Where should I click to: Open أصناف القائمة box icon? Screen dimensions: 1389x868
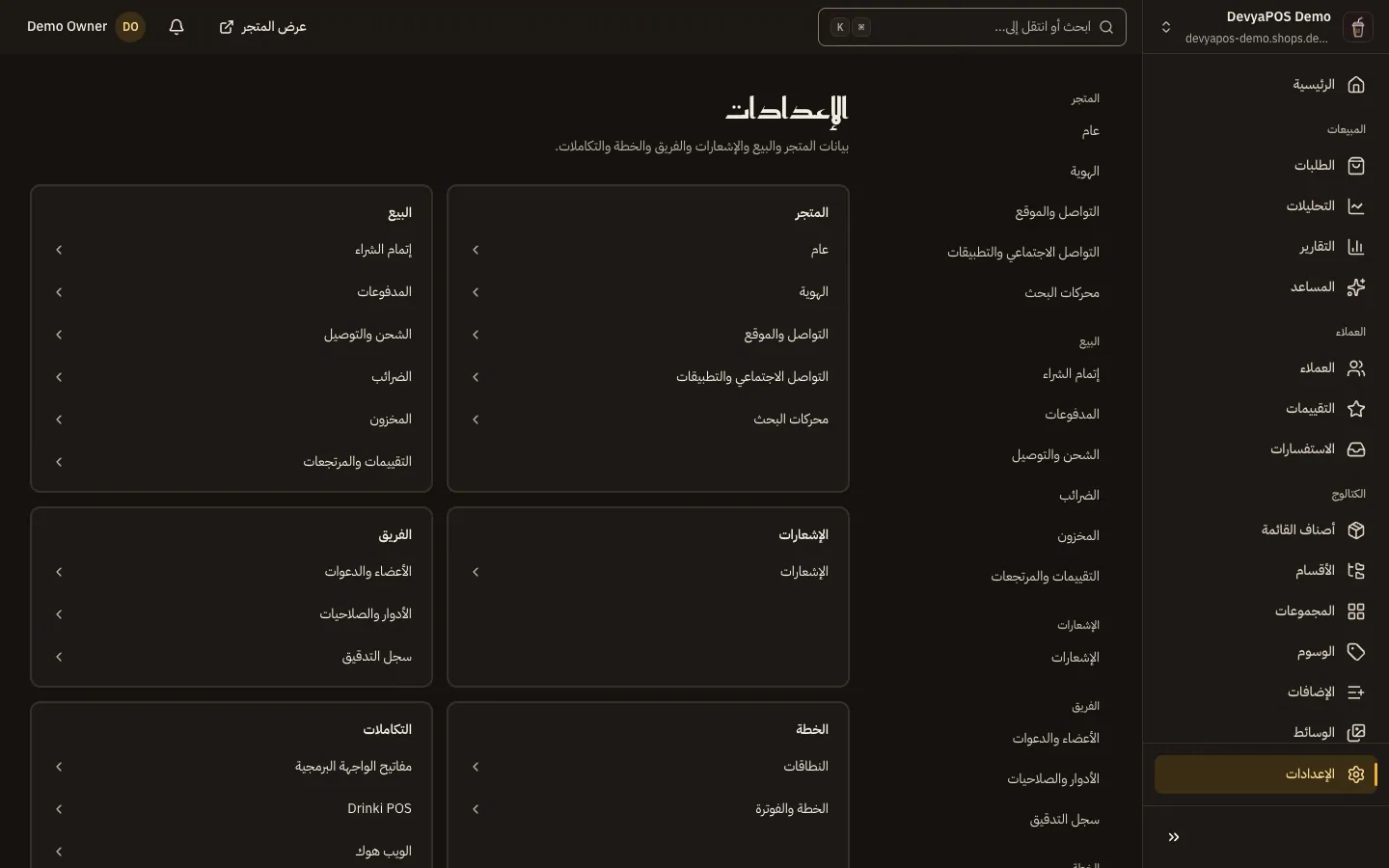(1356, 530)
